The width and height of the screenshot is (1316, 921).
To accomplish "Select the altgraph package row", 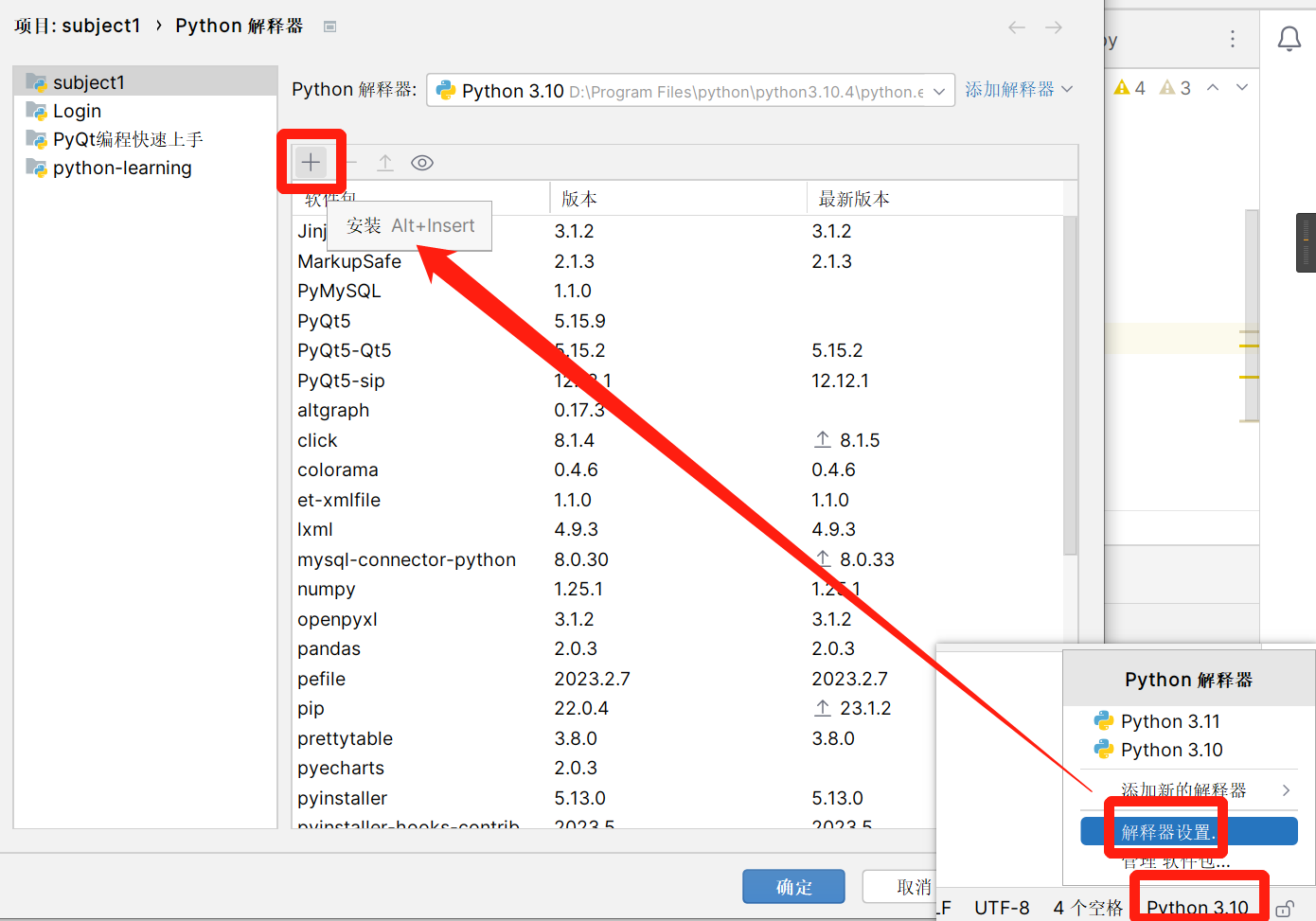I will (677, 410).
